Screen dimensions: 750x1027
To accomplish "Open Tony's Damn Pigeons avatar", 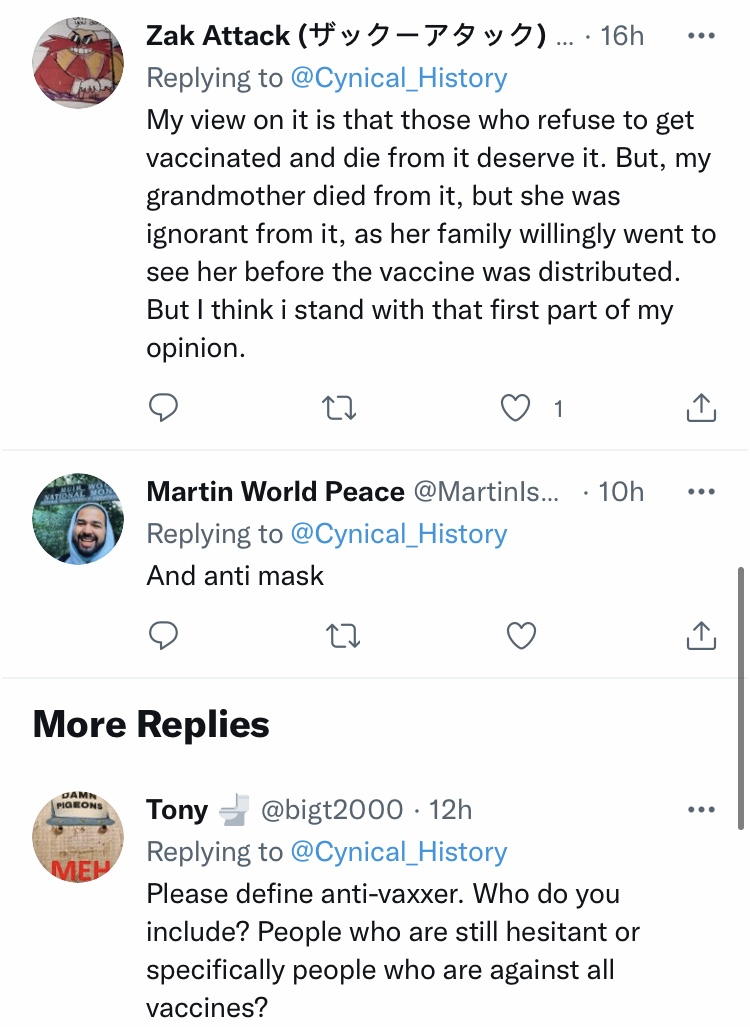I will click(x=78, y=837).
